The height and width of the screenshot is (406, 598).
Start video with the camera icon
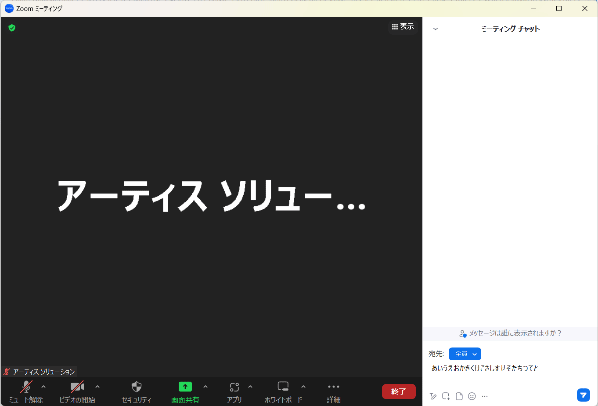[x=77, y=392]
